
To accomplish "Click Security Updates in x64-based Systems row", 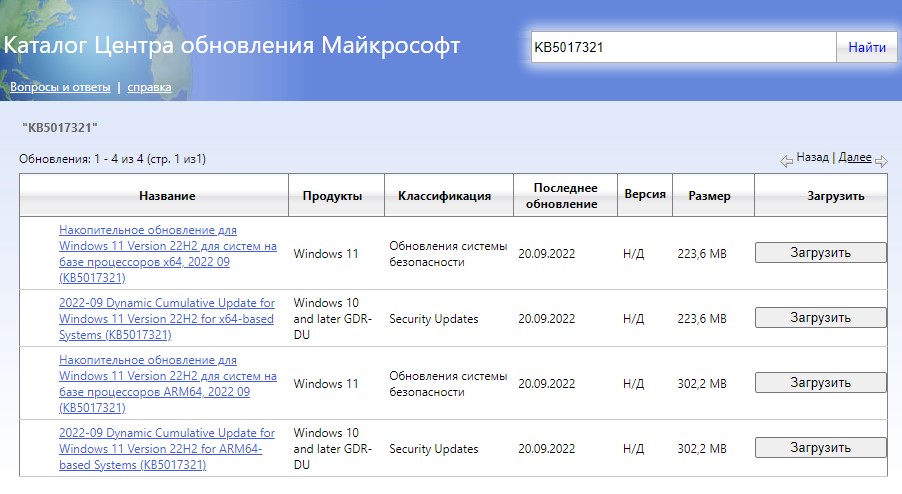I will pos(434,319).
